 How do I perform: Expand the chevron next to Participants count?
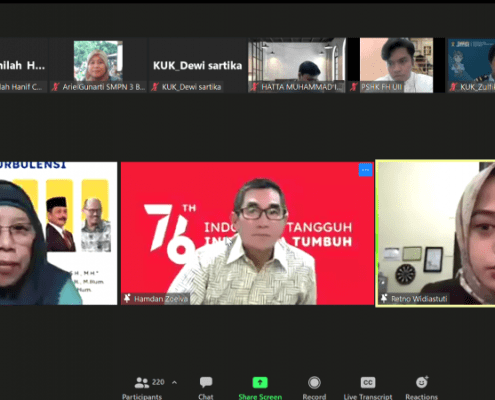[174, 382]
